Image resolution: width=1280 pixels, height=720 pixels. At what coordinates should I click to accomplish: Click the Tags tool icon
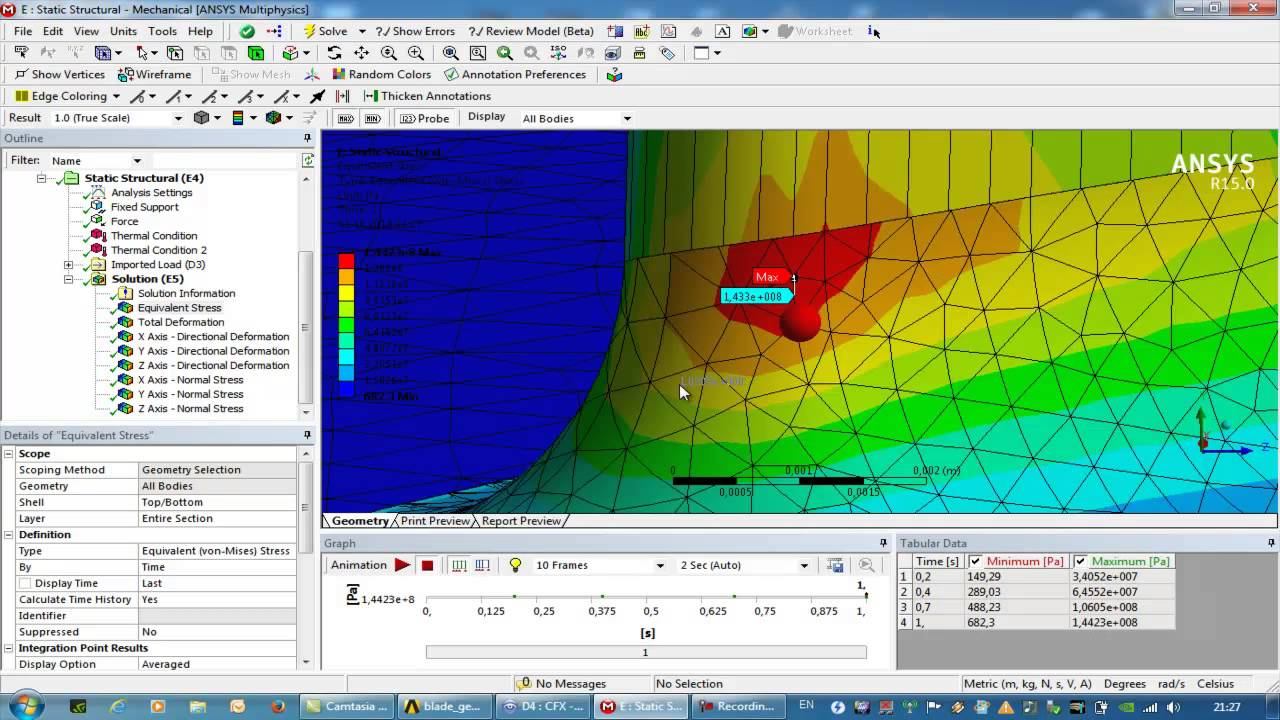pyautogui.click(x=667, y=53)
